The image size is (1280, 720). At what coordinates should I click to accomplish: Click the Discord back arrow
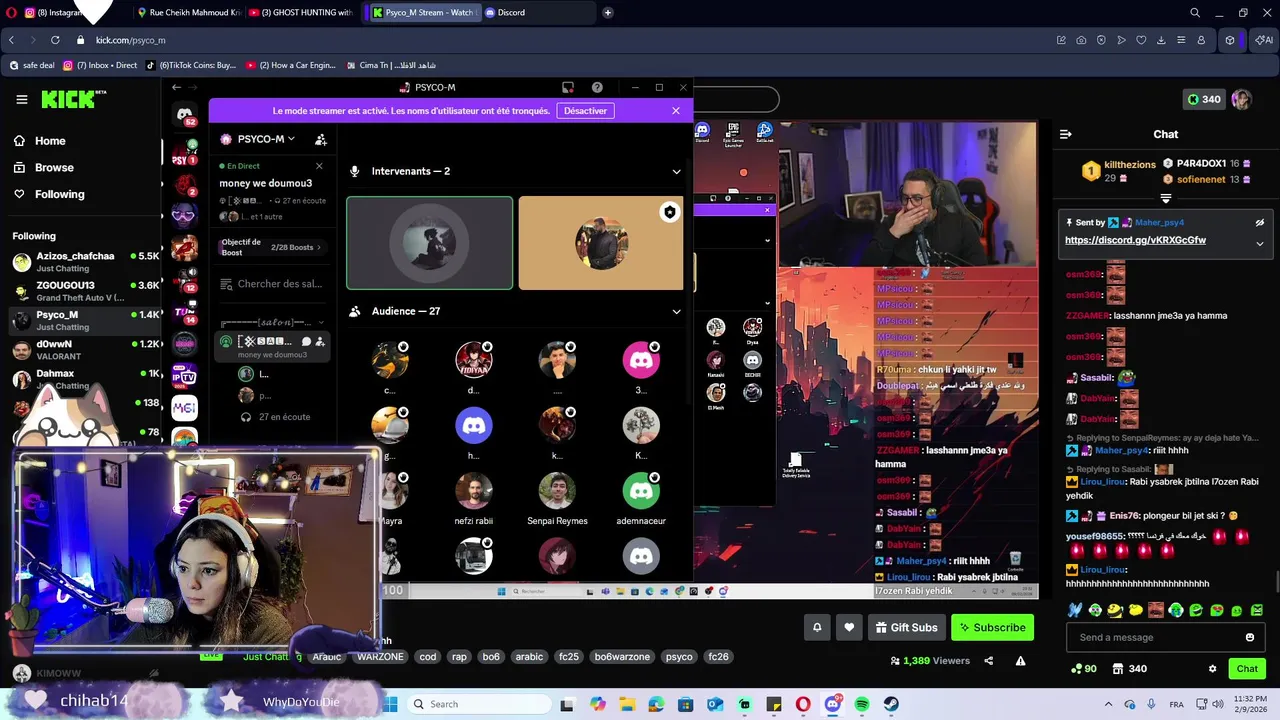[x=176, y=87]
